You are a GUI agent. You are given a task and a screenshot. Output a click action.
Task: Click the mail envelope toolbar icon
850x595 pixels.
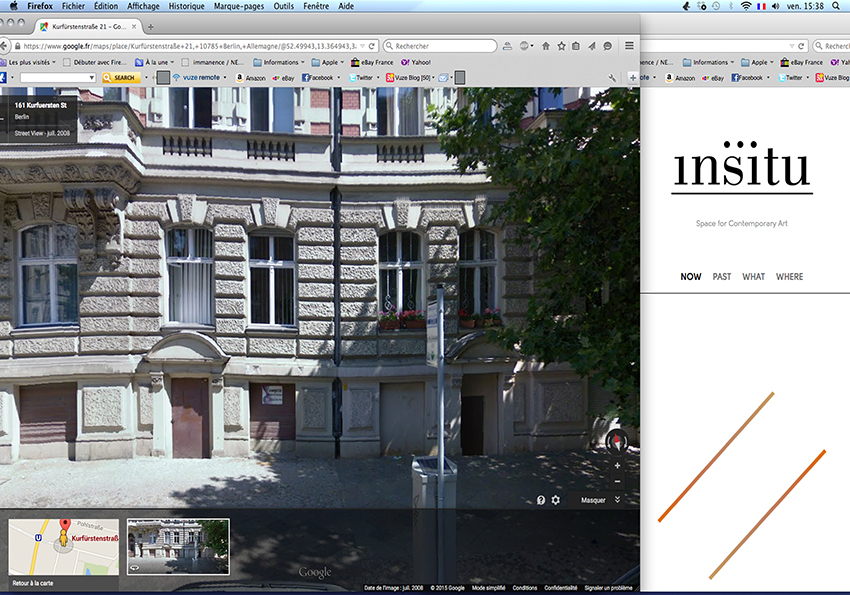click(443, 78)
